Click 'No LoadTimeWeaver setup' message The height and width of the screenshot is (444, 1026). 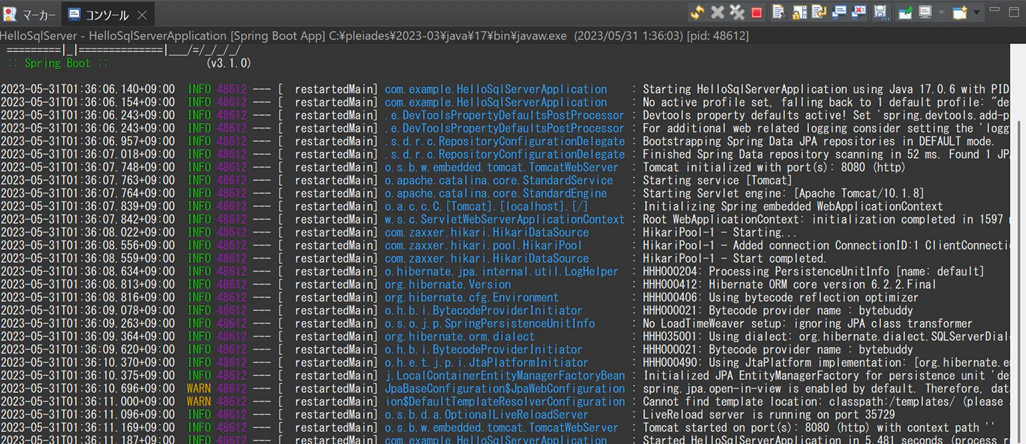807,323
